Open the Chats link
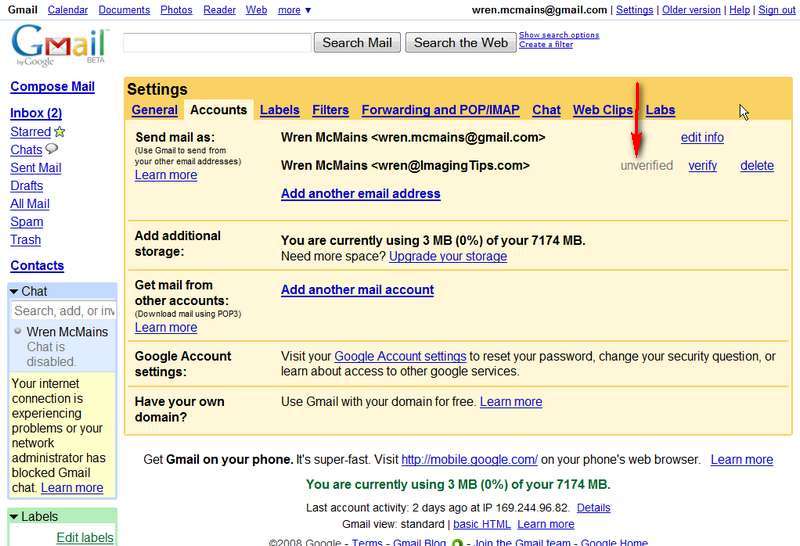The width and height of the screenshot is (800, 546). click(x=27, y=150)
